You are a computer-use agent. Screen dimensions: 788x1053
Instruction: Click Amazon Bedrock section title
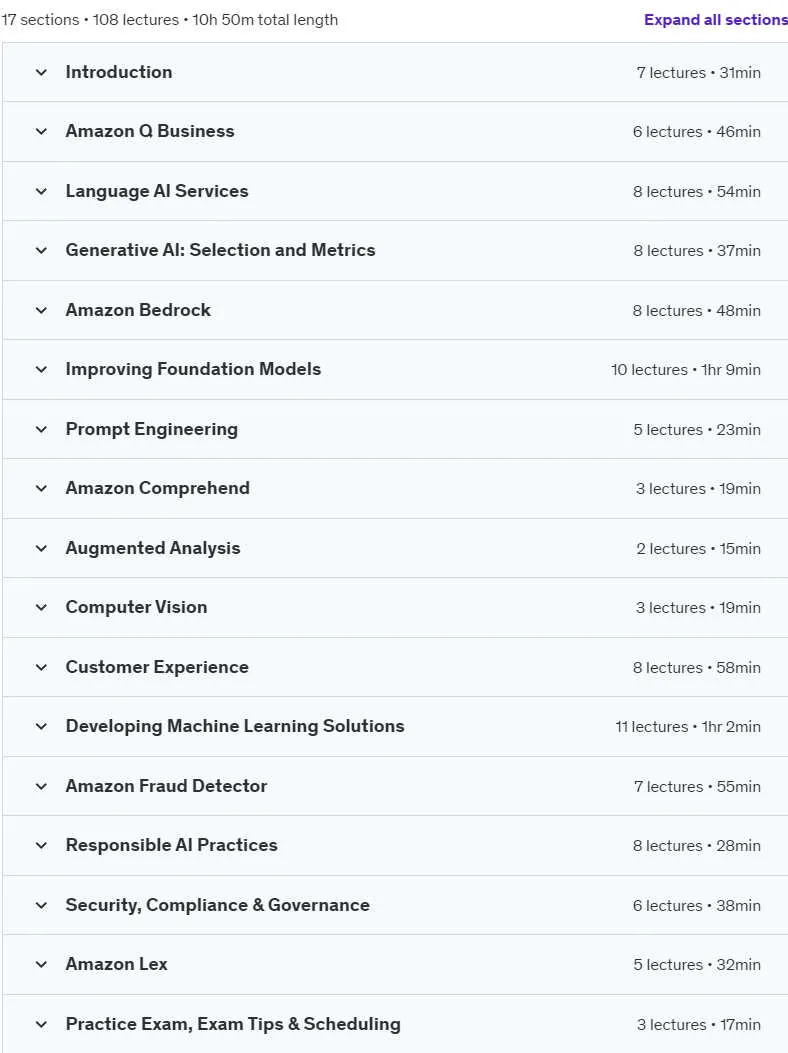pos(138,310)
